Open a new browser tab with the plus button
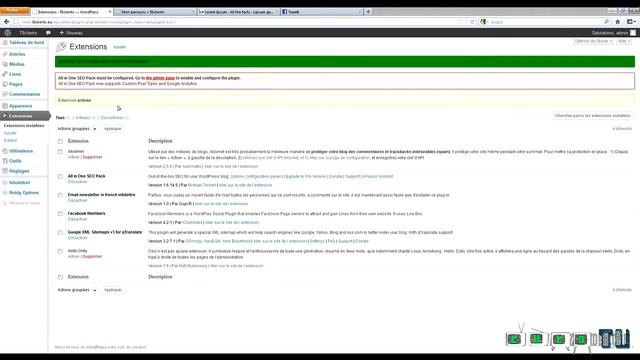Image resolution: width=640 pixels, height=360 pixels. 368,12
